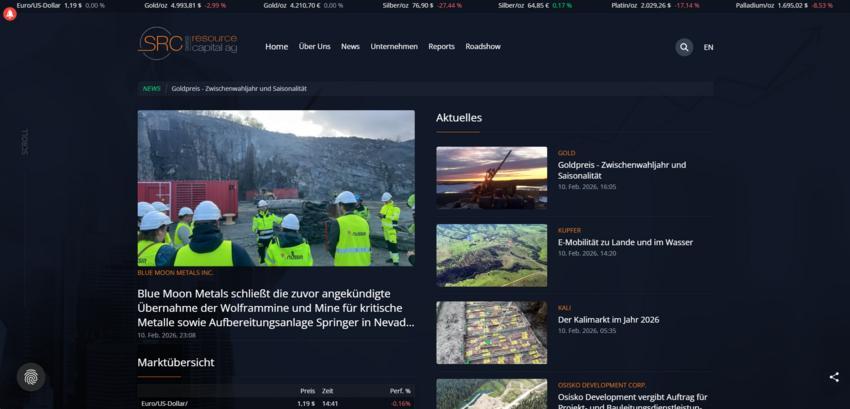Screen dimensions: 850x409
Task: Click the SRC Resource Capital logo
Action: pyautogui.click(x=188, y=44)
